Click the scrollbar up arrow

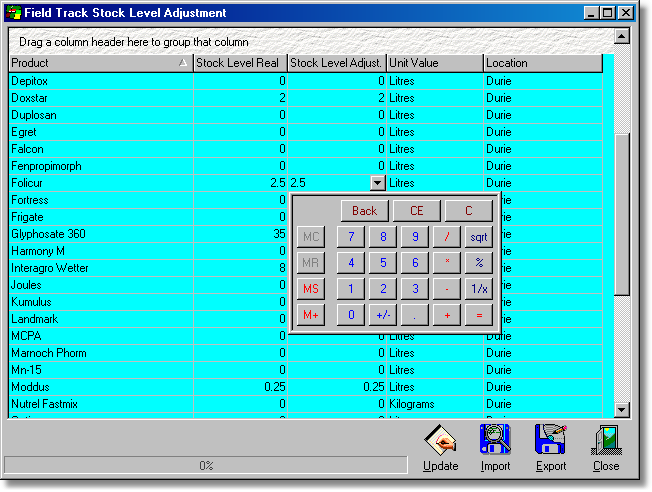point(622,37)
